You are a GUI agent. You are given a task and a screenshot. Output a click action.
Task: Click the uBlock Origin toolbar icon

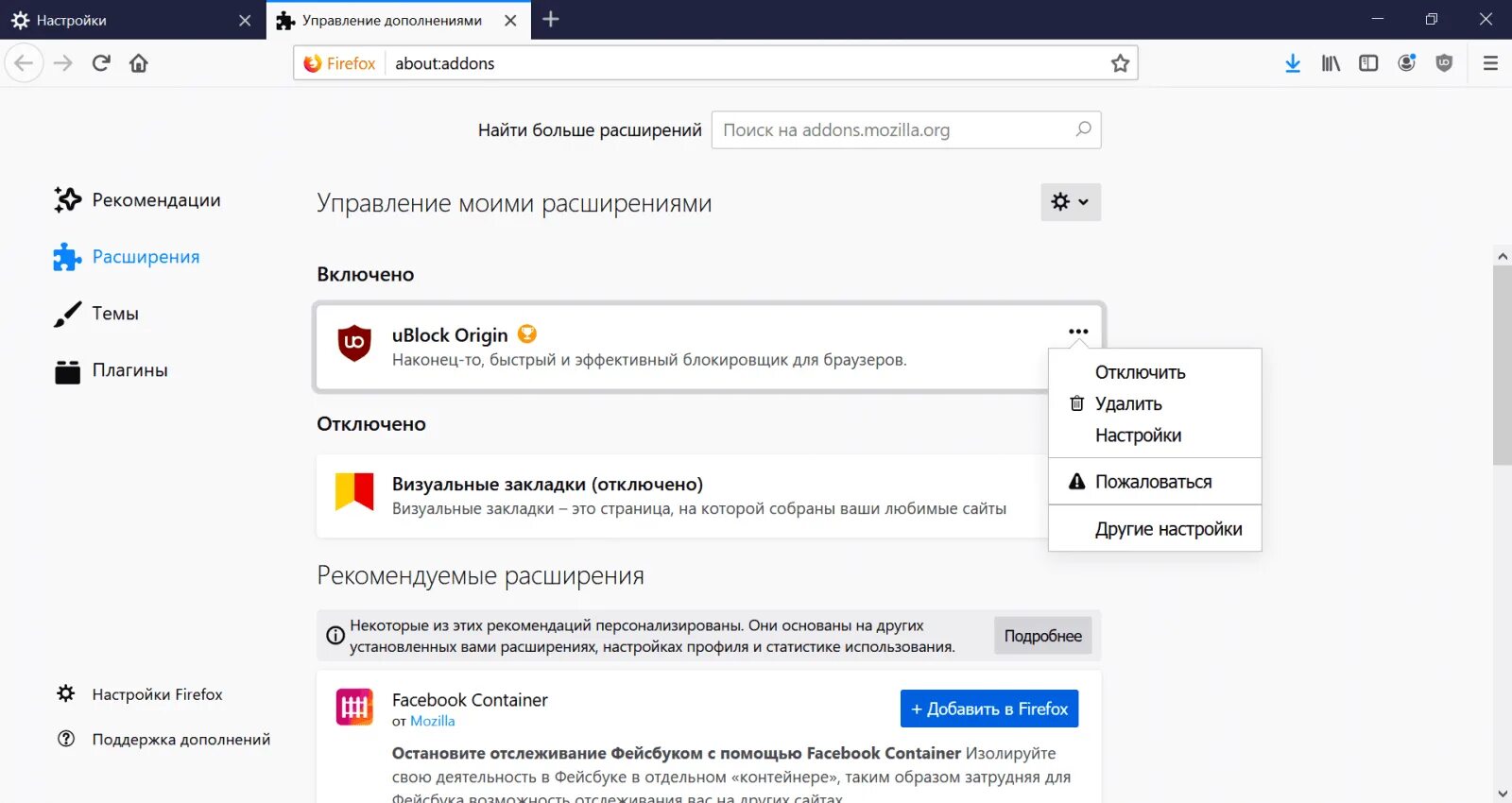[x=1444, y=63]
